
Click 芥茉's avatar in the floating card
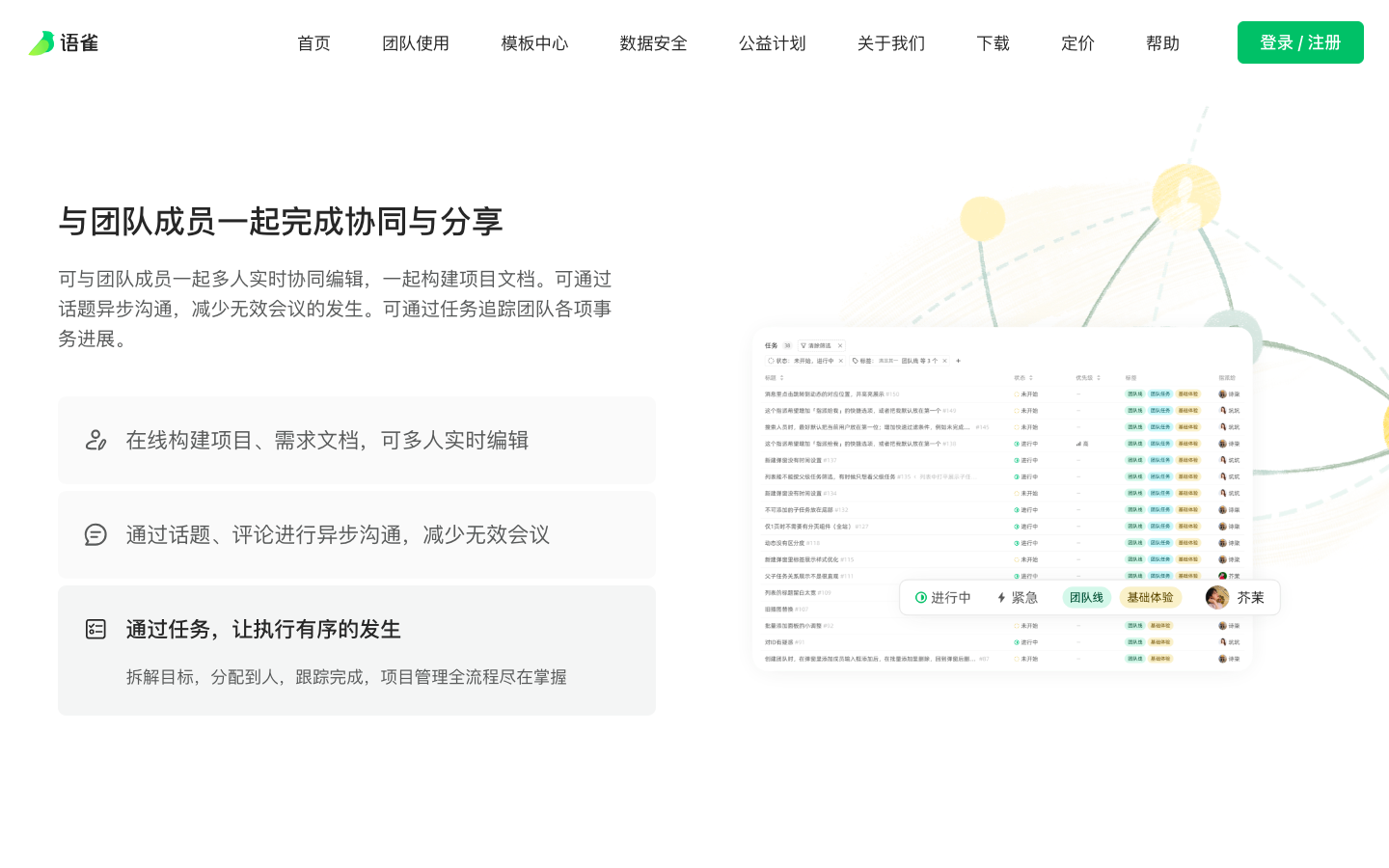coord(1217,598)
